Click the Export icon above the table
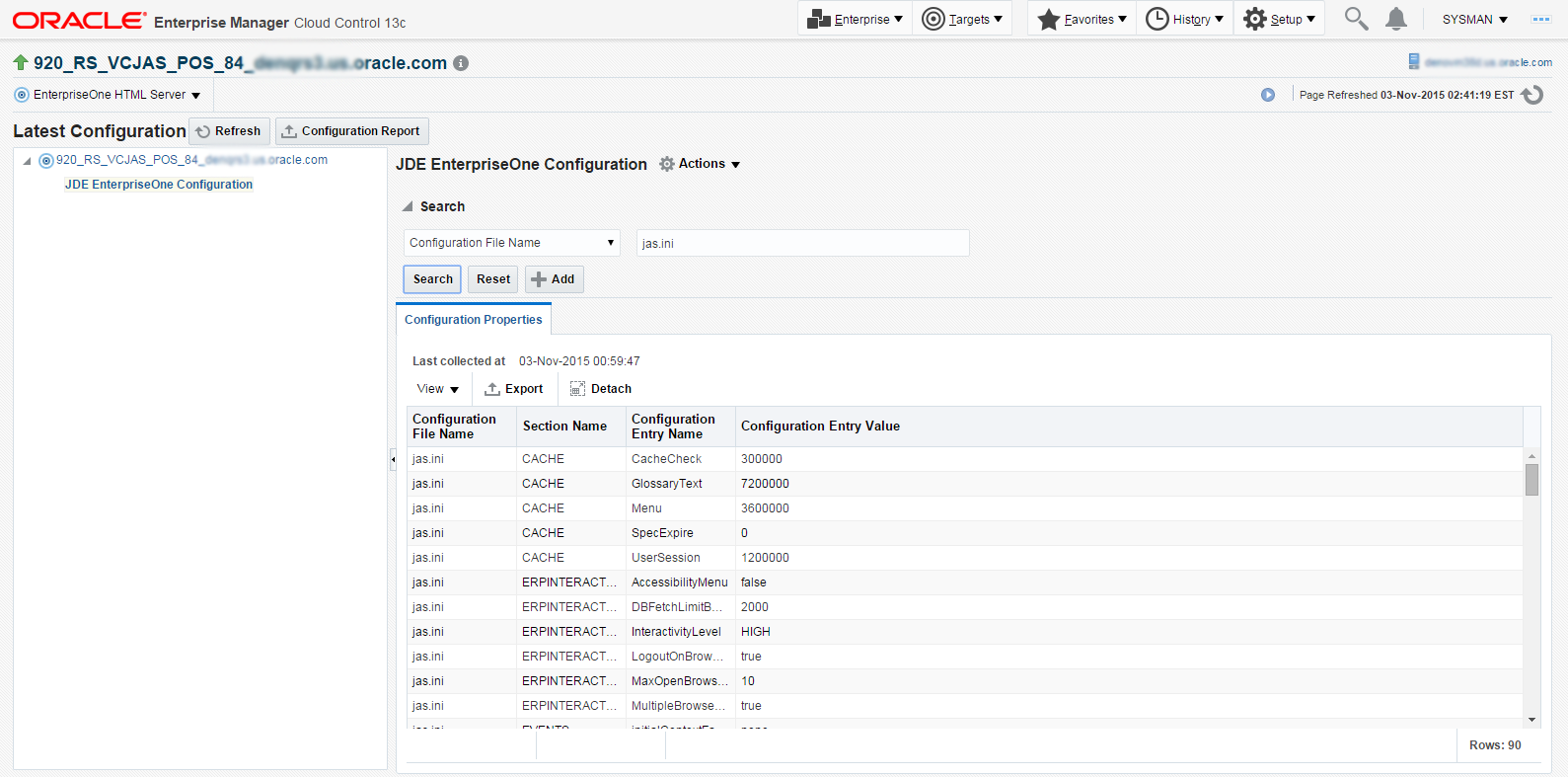The height and width of the screenshot is (777, 1568). point(492,389)
